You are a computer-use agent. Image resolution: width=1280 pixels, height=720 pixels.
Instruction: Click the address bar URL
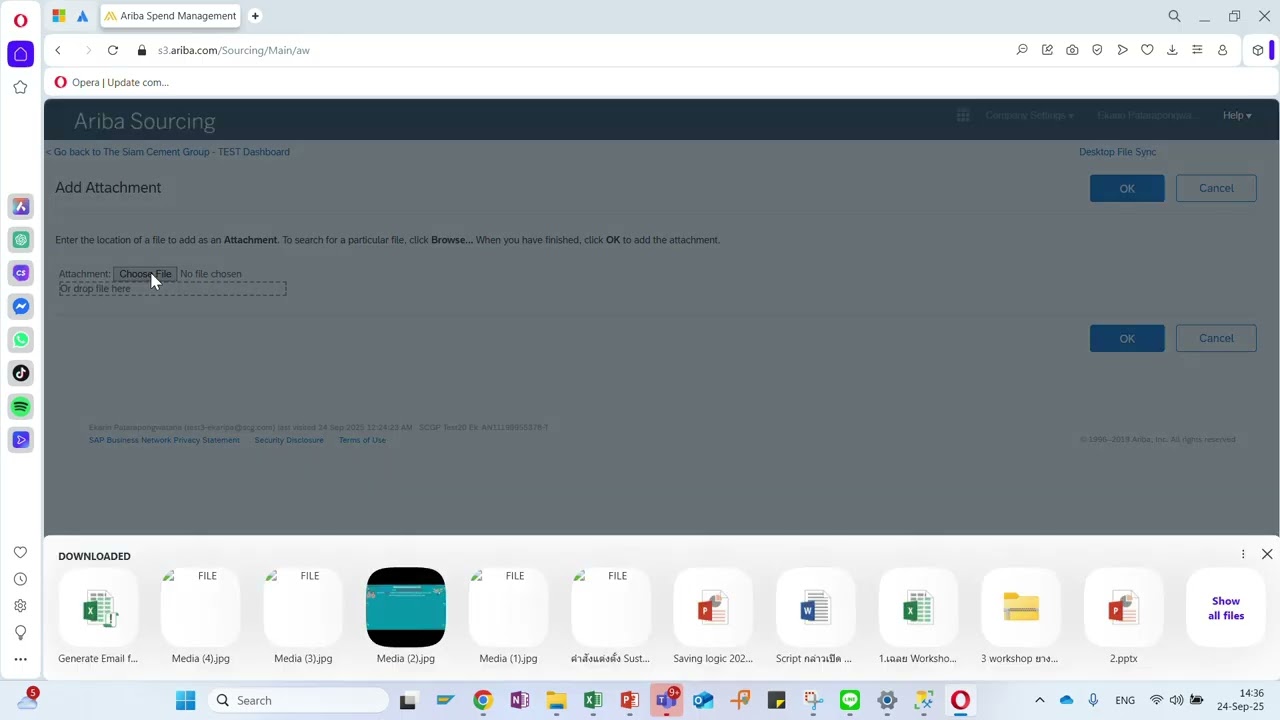234,50
